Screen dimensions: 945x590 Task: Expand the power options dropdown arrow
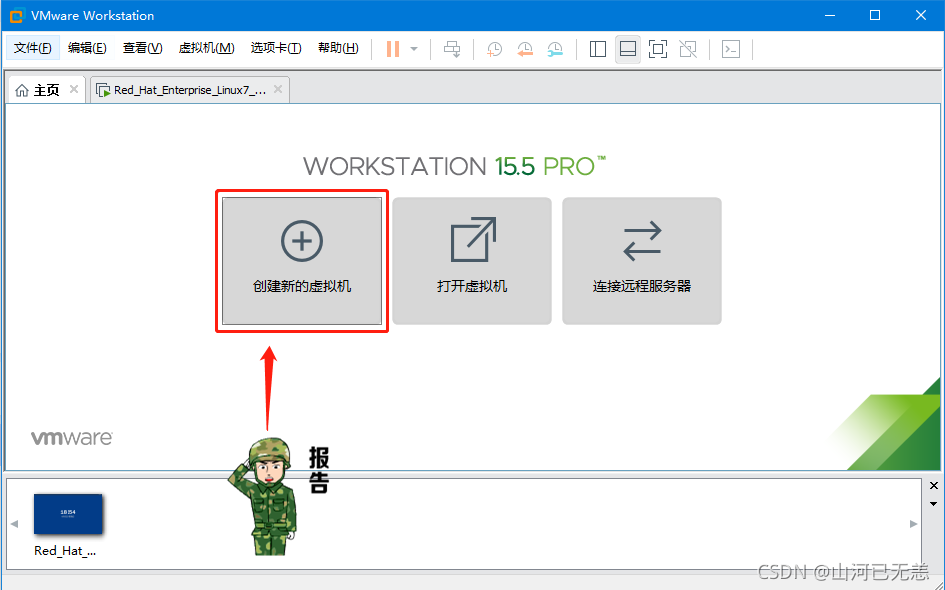(x=414, y=49)
